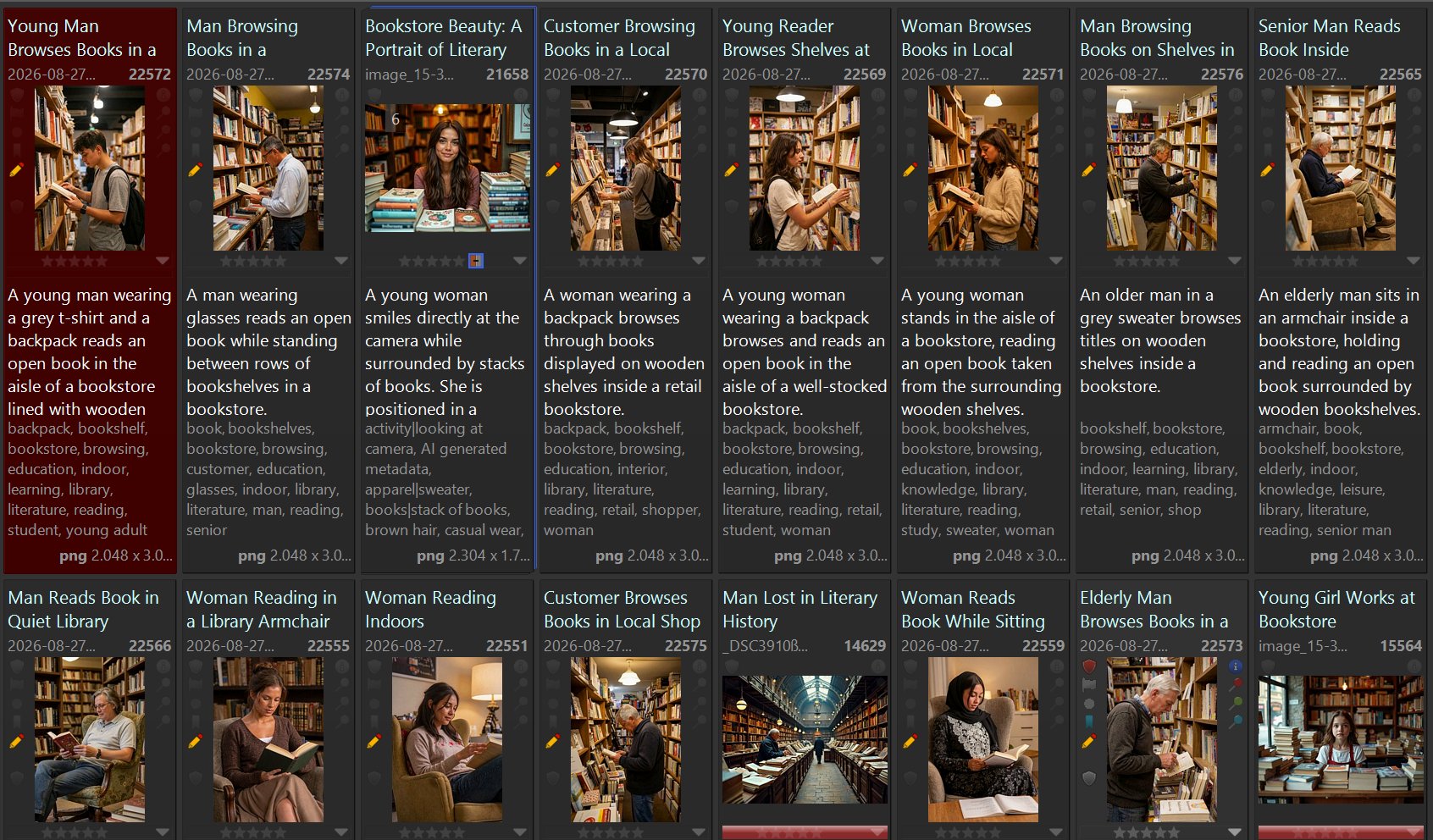Image resolution: width=1433 pixels, height=840 pixels.
Task: Toggle the red pin on Elderly Man Browses Books tile
Action: [1237, 684]
